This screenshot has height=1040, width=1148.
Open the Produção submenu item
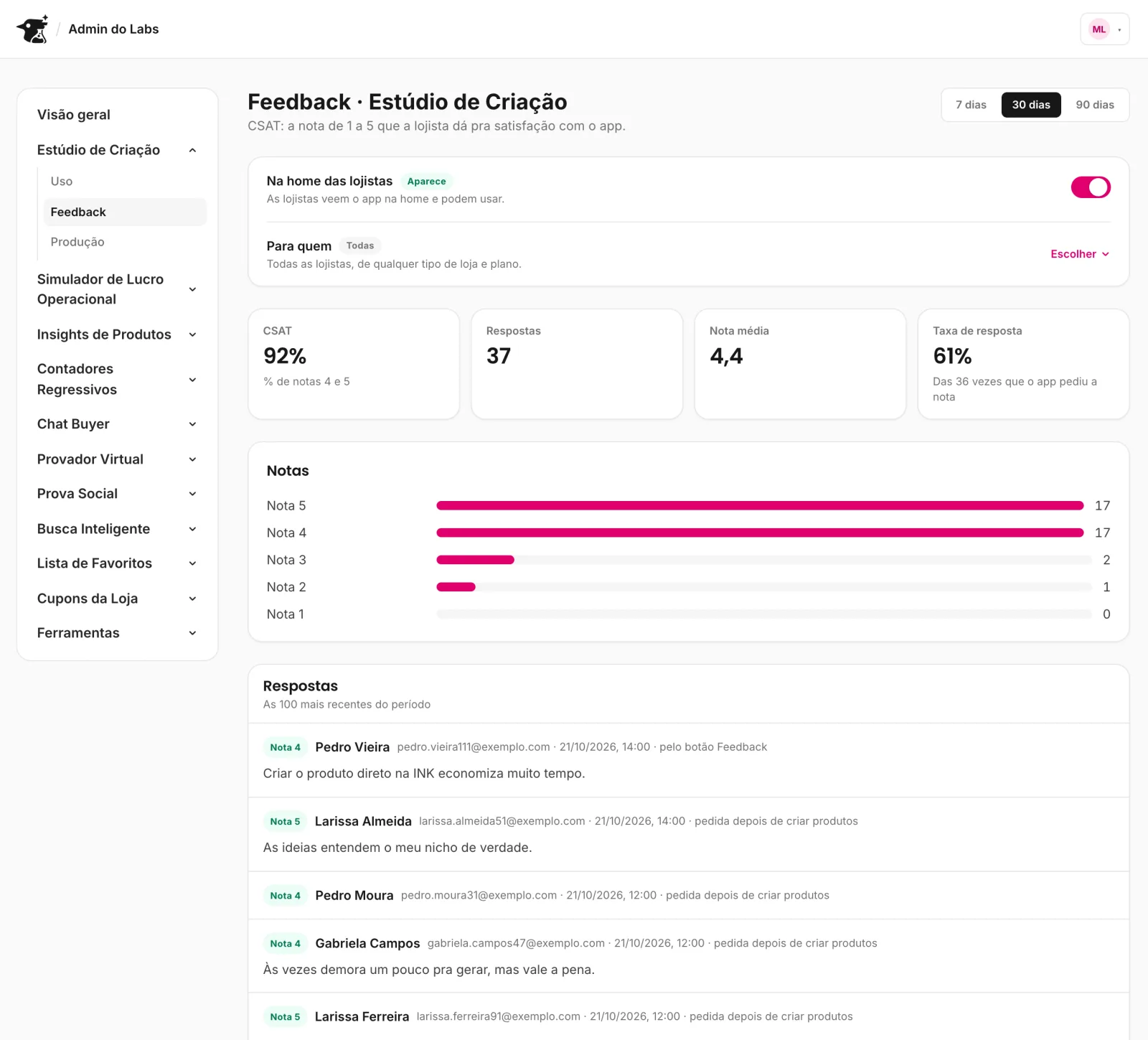tap(125, 243)
